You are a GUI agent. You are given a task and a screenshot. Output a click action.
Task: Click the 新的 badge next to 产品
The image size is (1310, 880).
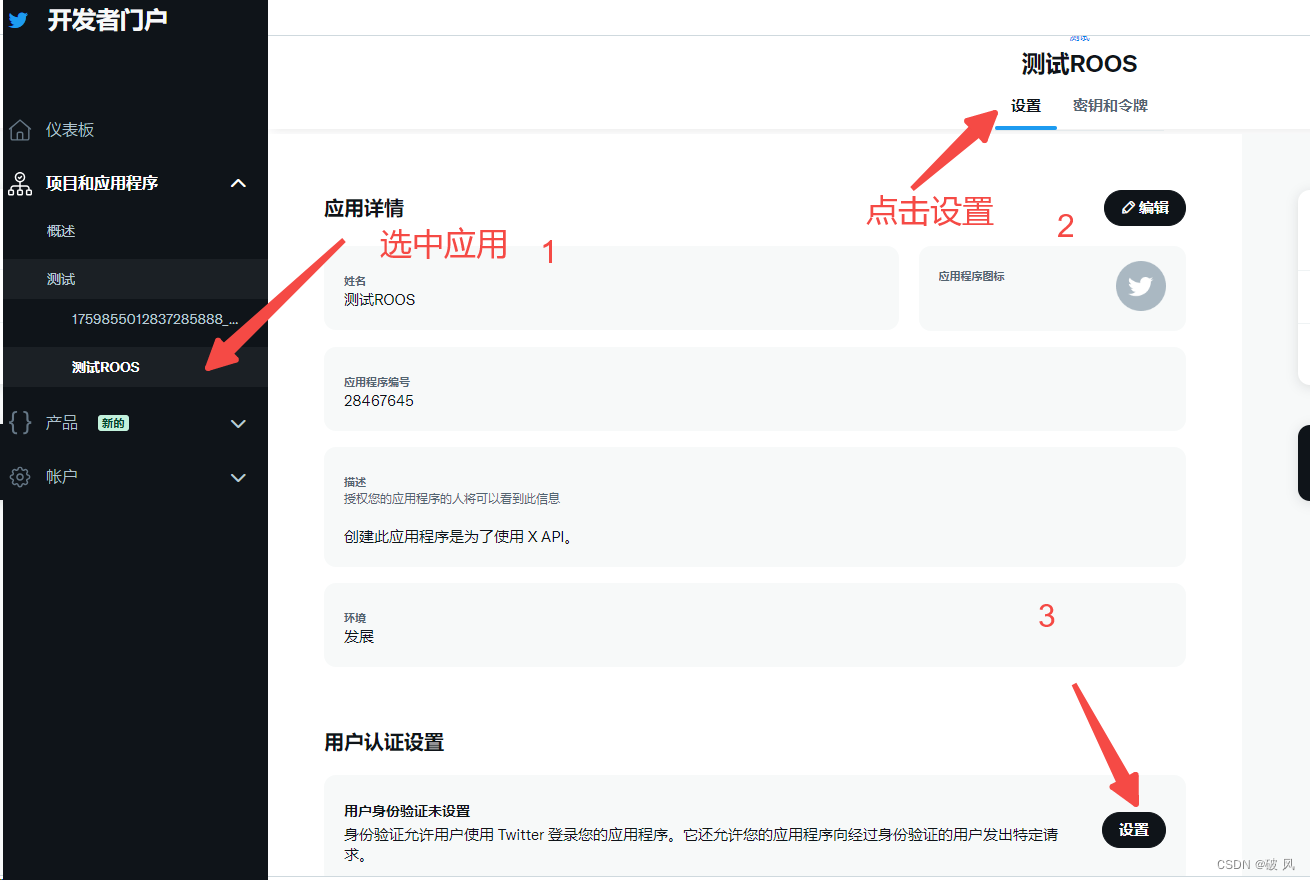[113, 423]
